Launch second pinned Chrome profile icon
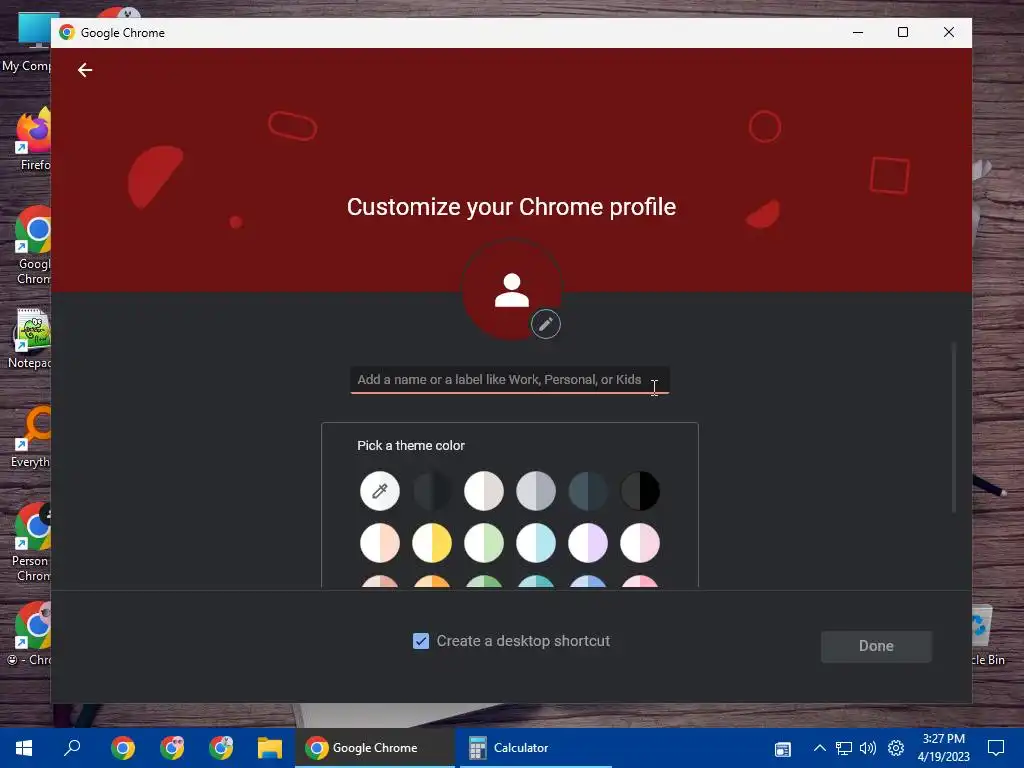Image resolution: width=1024 pixels, height=768 pixels. pos(172,748)
